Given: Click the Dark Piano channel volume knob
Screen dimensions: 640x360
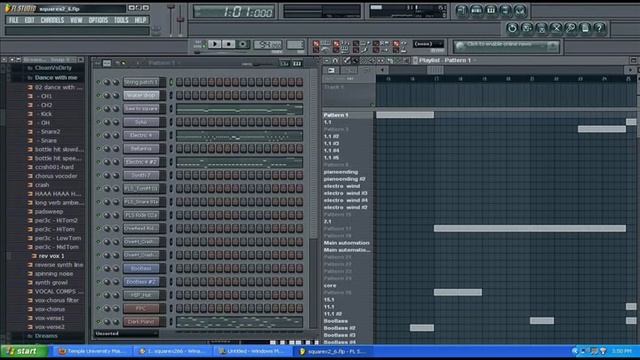Looking at the screenshot, I should pyautogui.click(x=116, y=322).
